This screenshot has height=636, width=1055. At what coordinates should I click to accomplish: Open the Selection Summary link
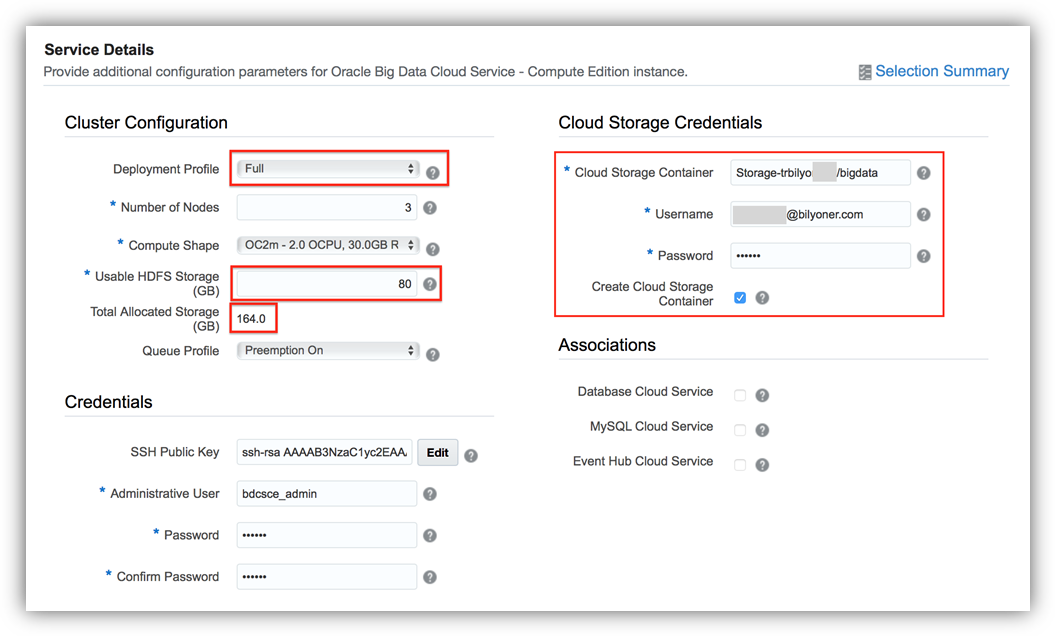point(941,71)
